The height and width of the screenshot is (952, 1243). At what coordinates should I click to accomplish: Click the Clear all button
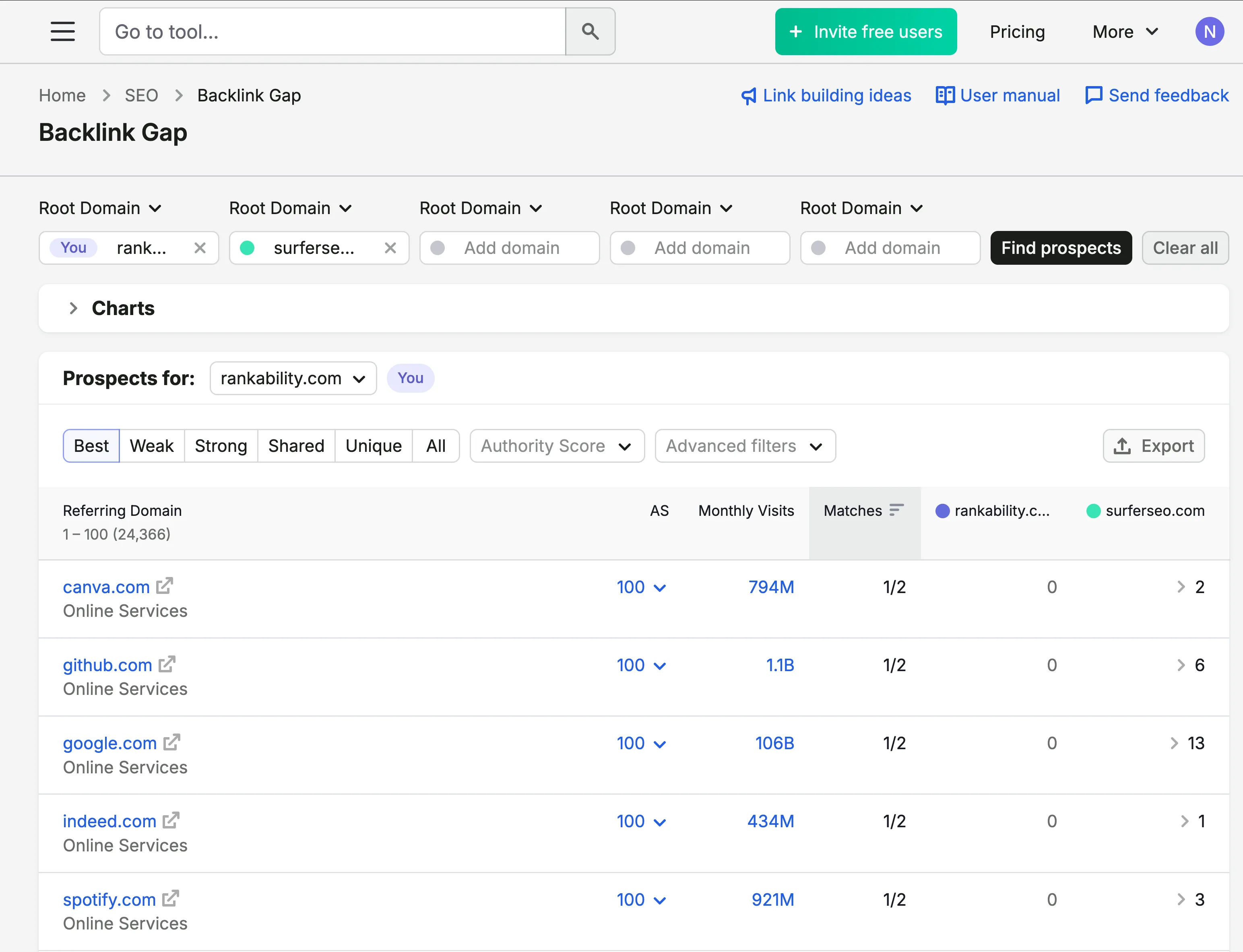pos(1185,247)
